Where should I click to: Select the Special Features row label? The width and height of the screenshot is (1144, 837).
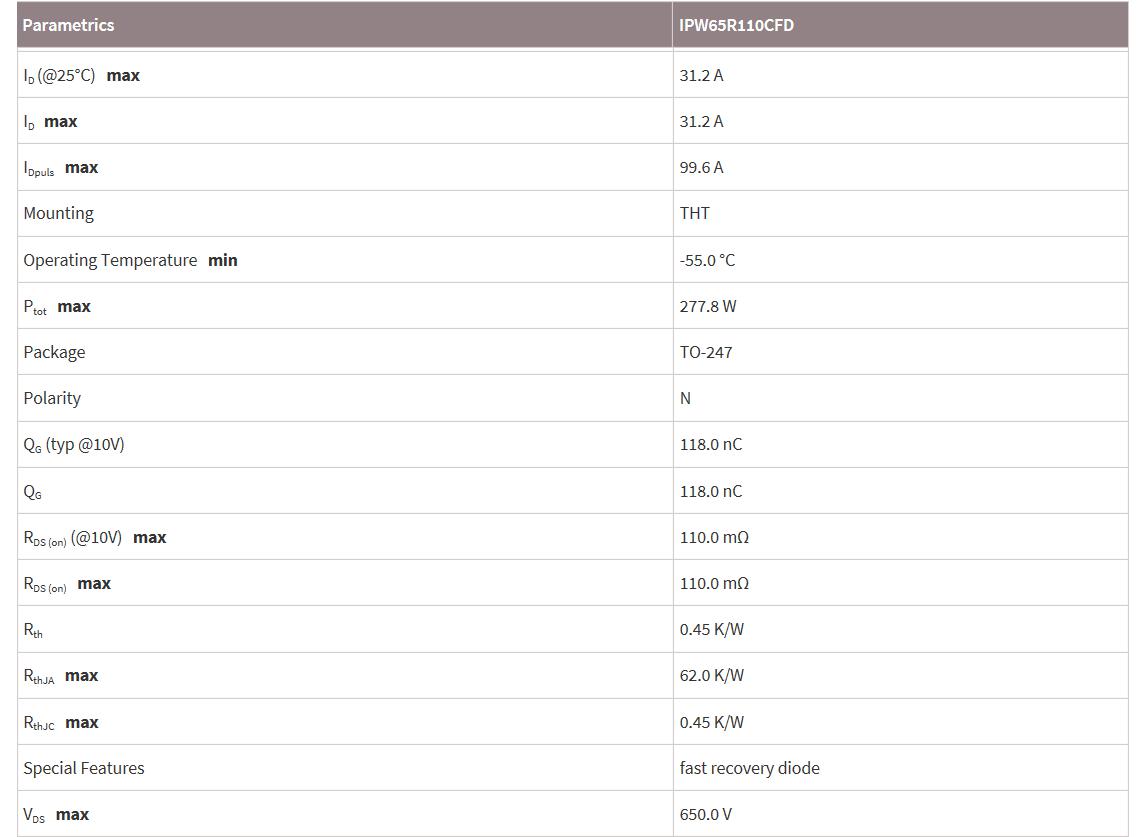84,768
